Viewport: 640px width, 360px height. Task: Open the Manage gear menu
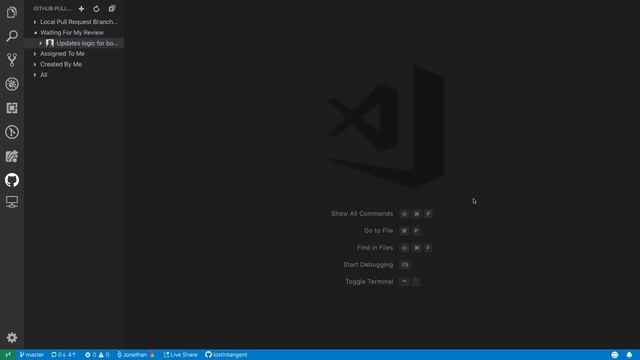pos(12,338)
